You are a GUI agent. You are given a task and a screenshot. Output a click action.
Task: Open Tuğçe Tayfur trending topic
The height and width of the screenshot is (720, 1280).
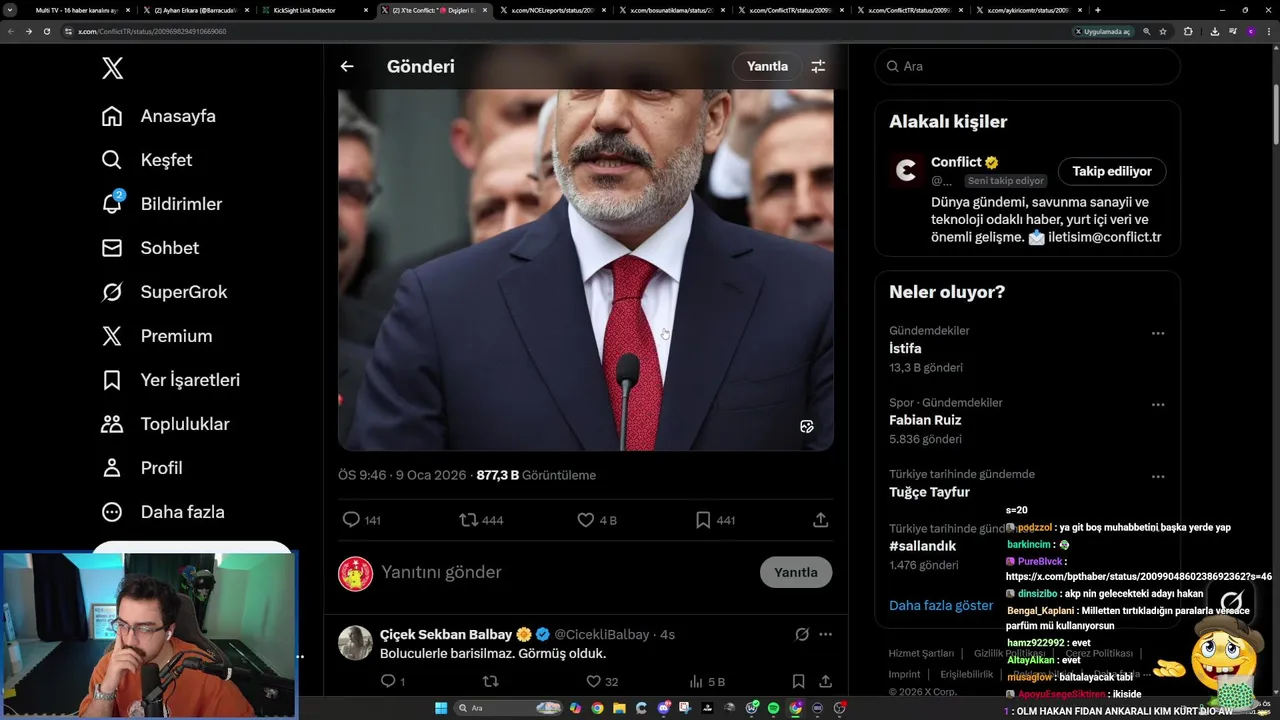coord(929,492)
